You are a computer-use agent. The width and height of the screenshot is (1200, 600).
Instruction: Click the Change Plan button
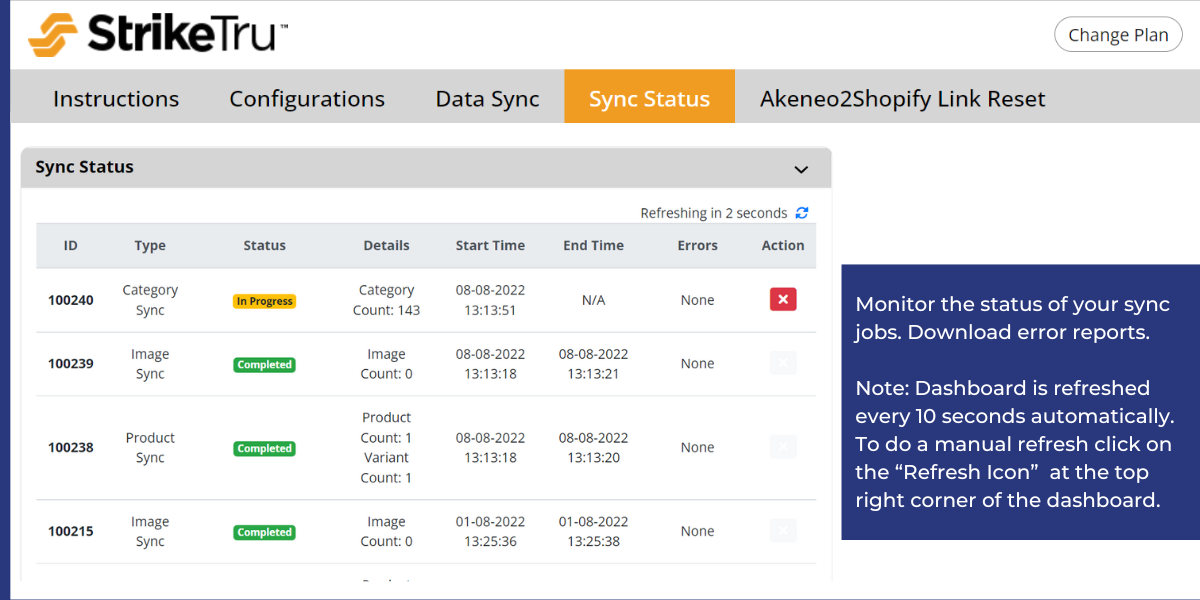coord(1118,35)
